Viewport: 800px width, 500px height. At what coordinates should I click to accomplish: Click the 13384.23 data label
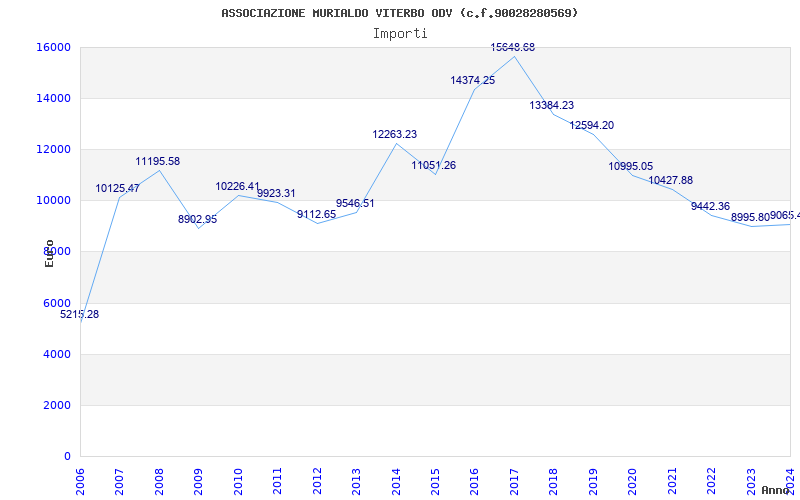[552, 105]
